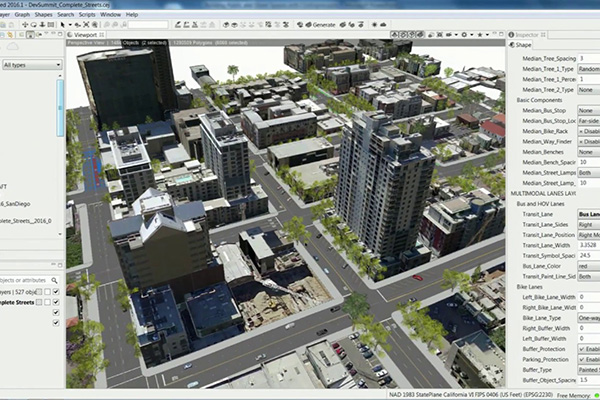Toggle Buffer_Protection Enabled setting
This screenshot has width=600, height=400.
pyautogui.click(x=589, y=349)
